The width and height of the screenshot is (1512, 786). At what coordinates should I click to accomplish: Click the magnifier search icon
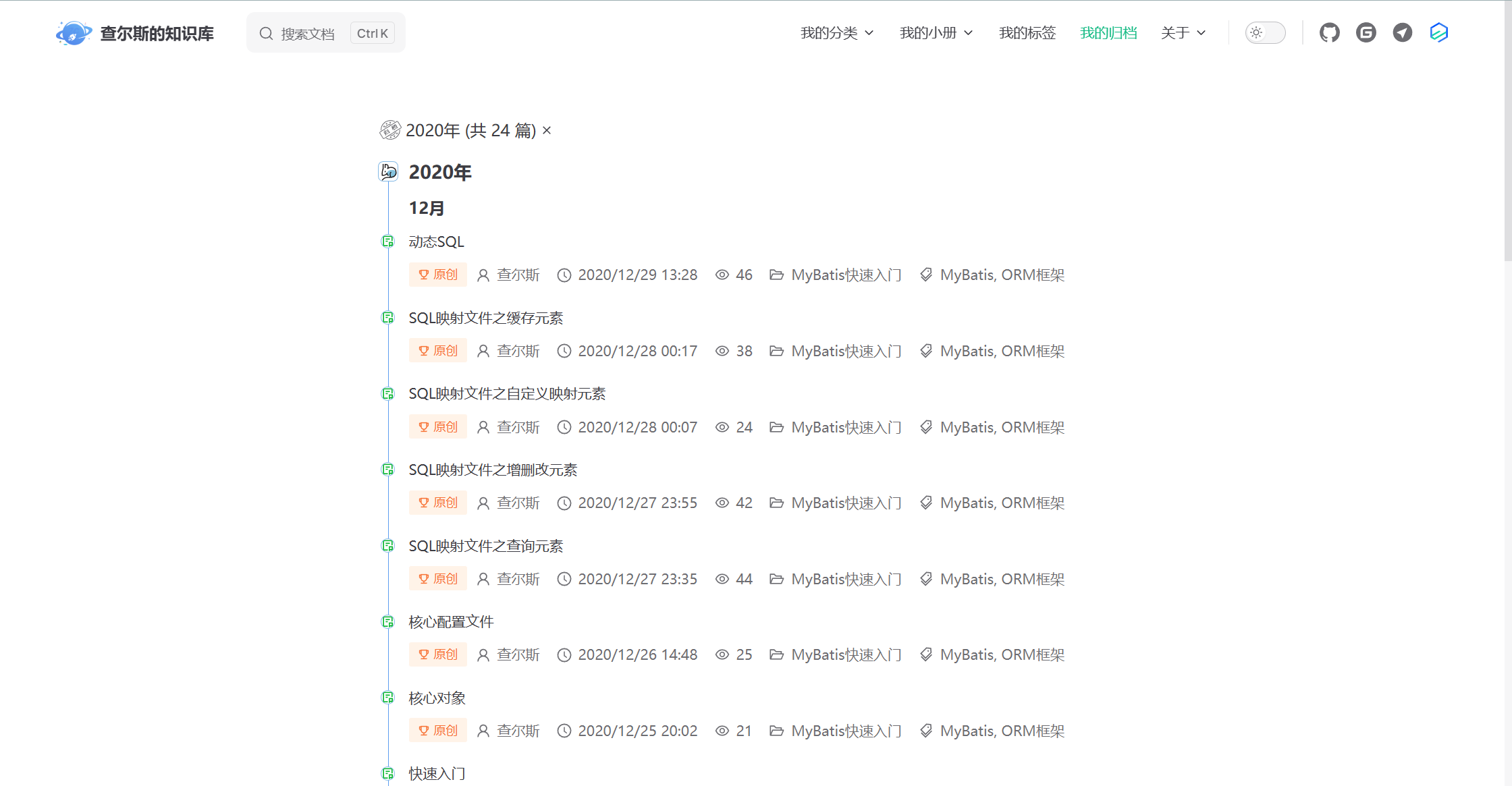[266, 34]
